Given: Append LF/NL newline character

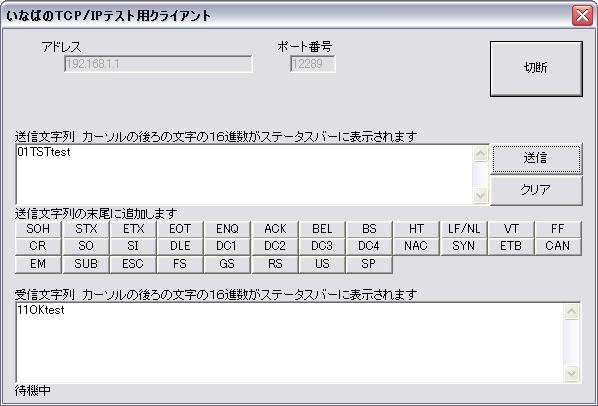Looking at the screenshot, I should coord(464,229).
